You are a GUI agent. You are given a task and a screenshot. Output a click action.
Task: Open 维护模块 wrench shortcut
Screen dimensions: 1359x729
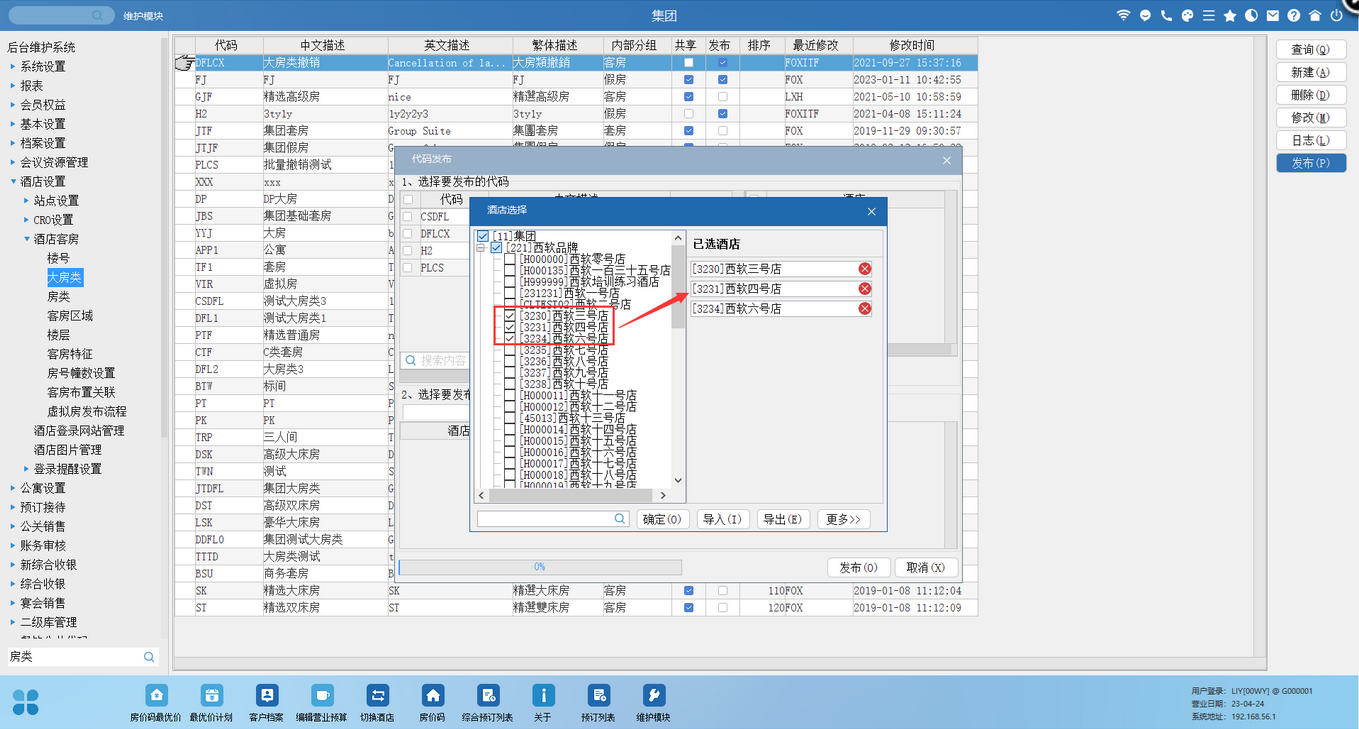[x=653, y=696]
